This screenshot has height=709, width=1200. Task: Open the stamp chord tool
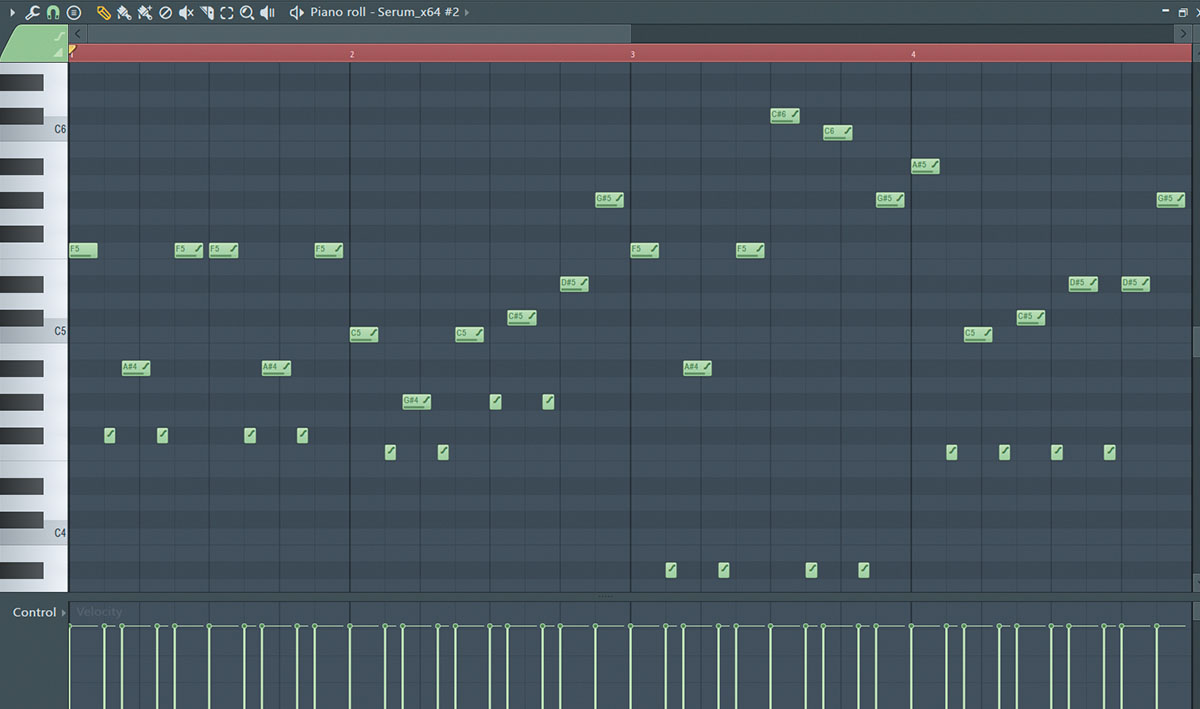click(x=73, y=12)
